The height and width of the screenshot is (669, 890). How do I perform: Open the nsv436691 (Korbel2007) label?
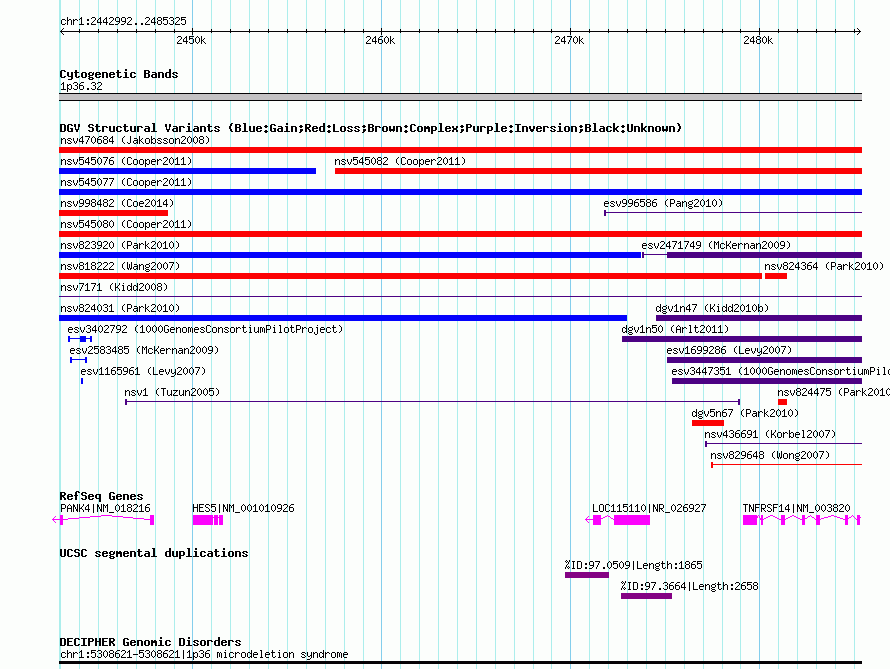point(770,434)
